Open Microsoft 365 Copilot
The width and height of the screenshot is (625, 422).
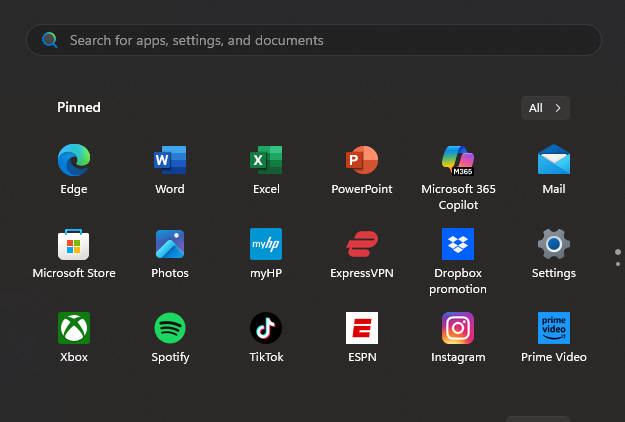tap(458, 177)
